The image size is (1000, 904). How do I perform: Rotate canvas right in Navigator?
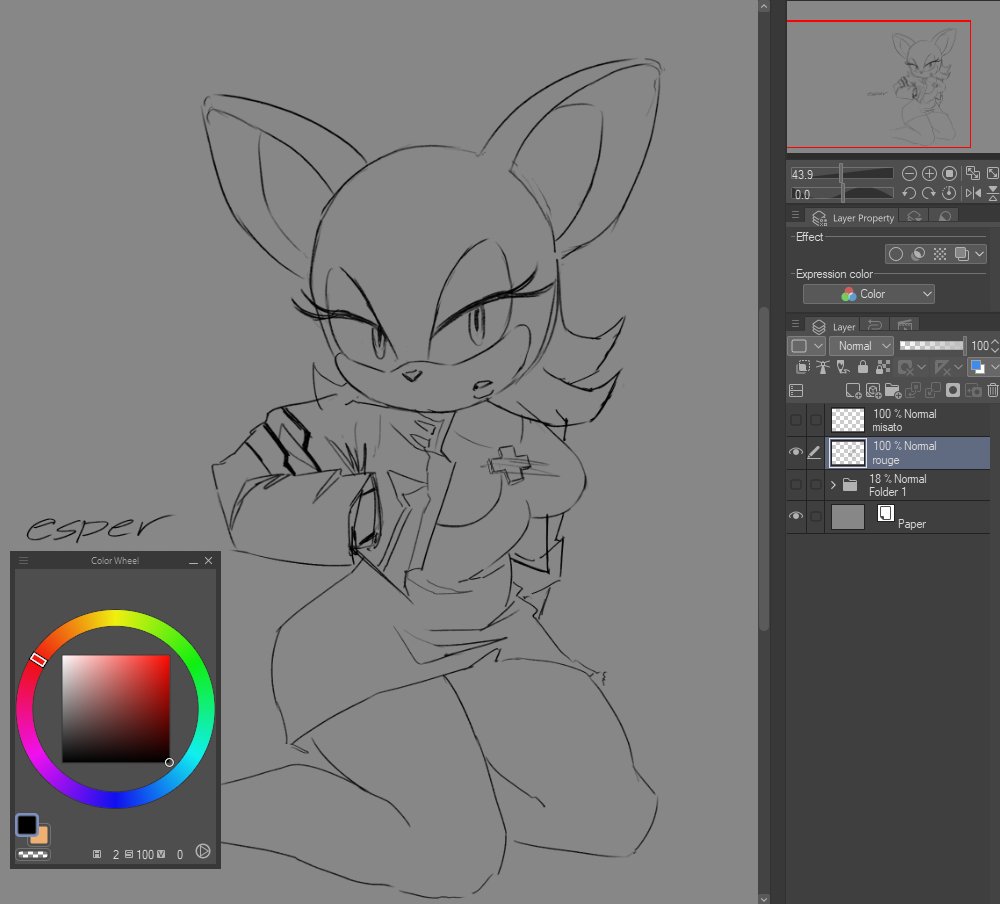coord(929,193)
